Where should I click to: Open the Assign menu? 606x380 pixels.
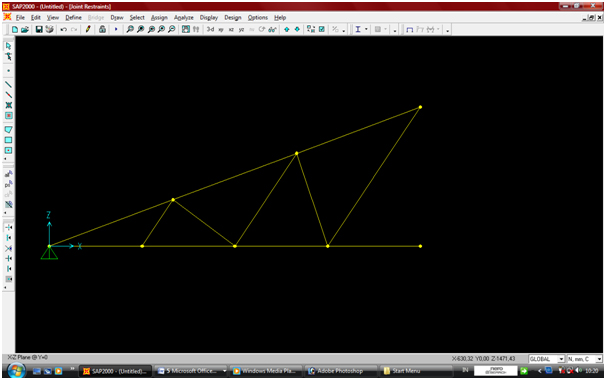pyautogui.click(x=159, y=17)
